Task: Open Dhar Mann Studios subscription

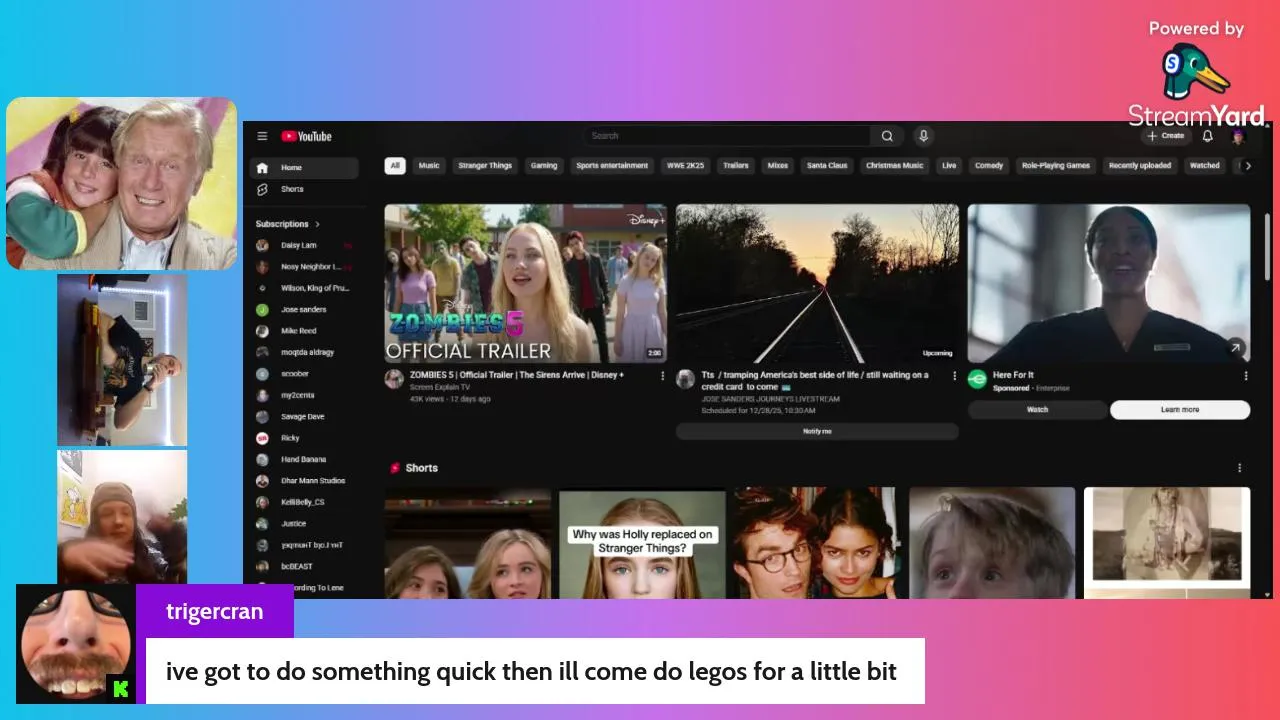Action: pyautogui.click(x=304, y=481)
